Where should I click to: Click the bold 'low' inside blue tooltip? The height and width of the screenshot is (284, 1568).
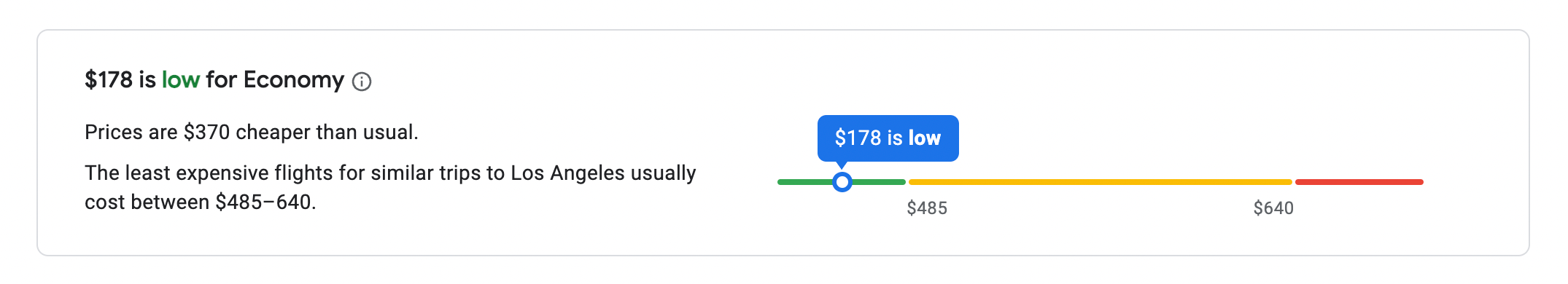tap(925, 138)
